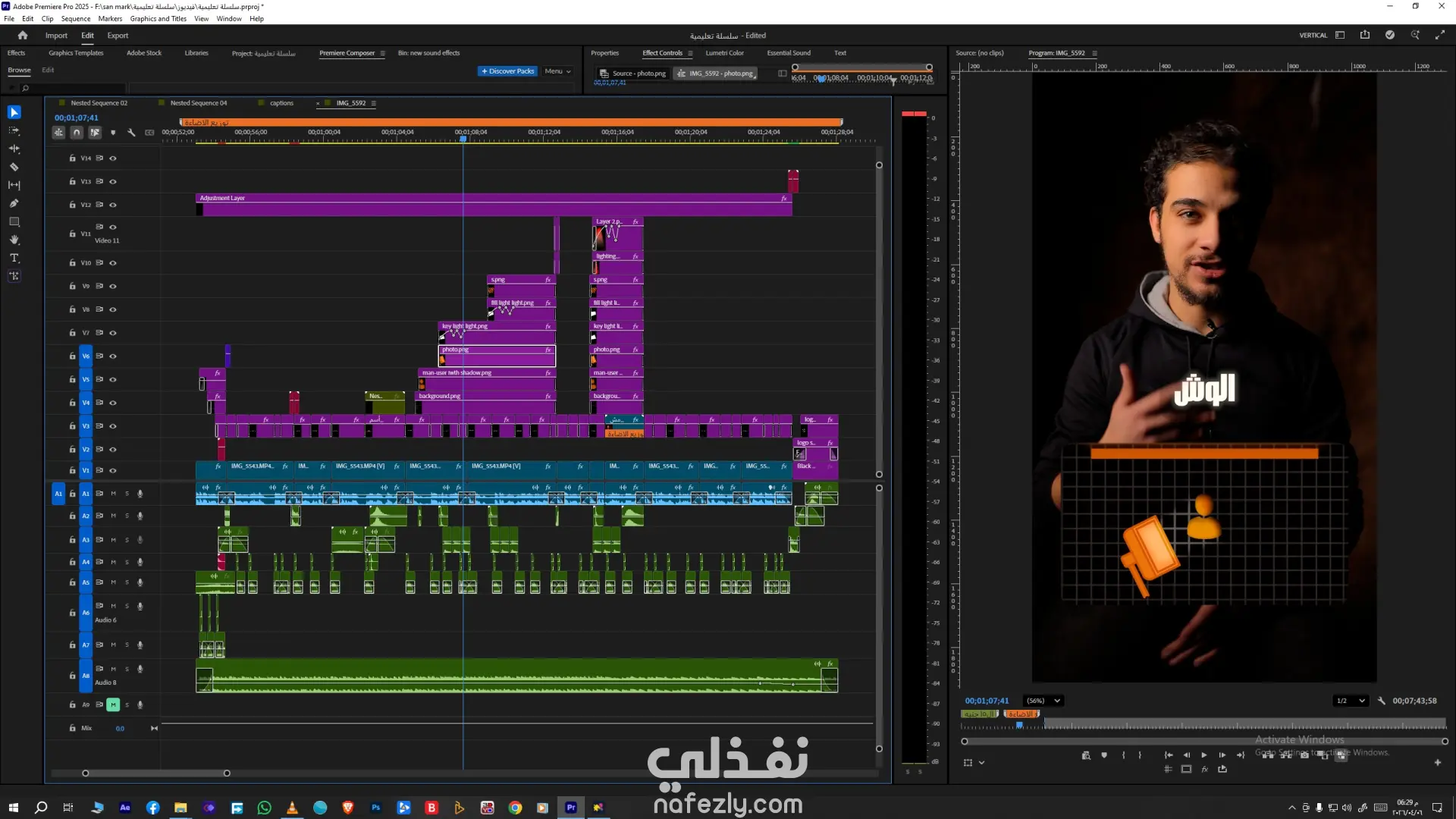Toggle lock on track V13
Screen dimensions: 1456x819
click(x=72, y=182)
